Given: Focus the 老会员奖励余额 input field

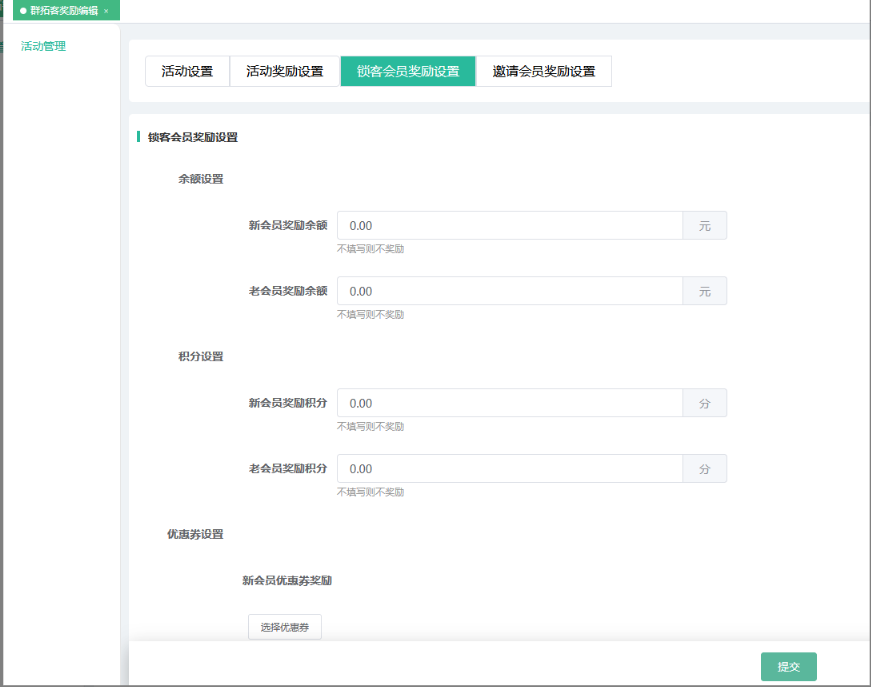Looking at the screenshot, I should click(x=510, y=291).
